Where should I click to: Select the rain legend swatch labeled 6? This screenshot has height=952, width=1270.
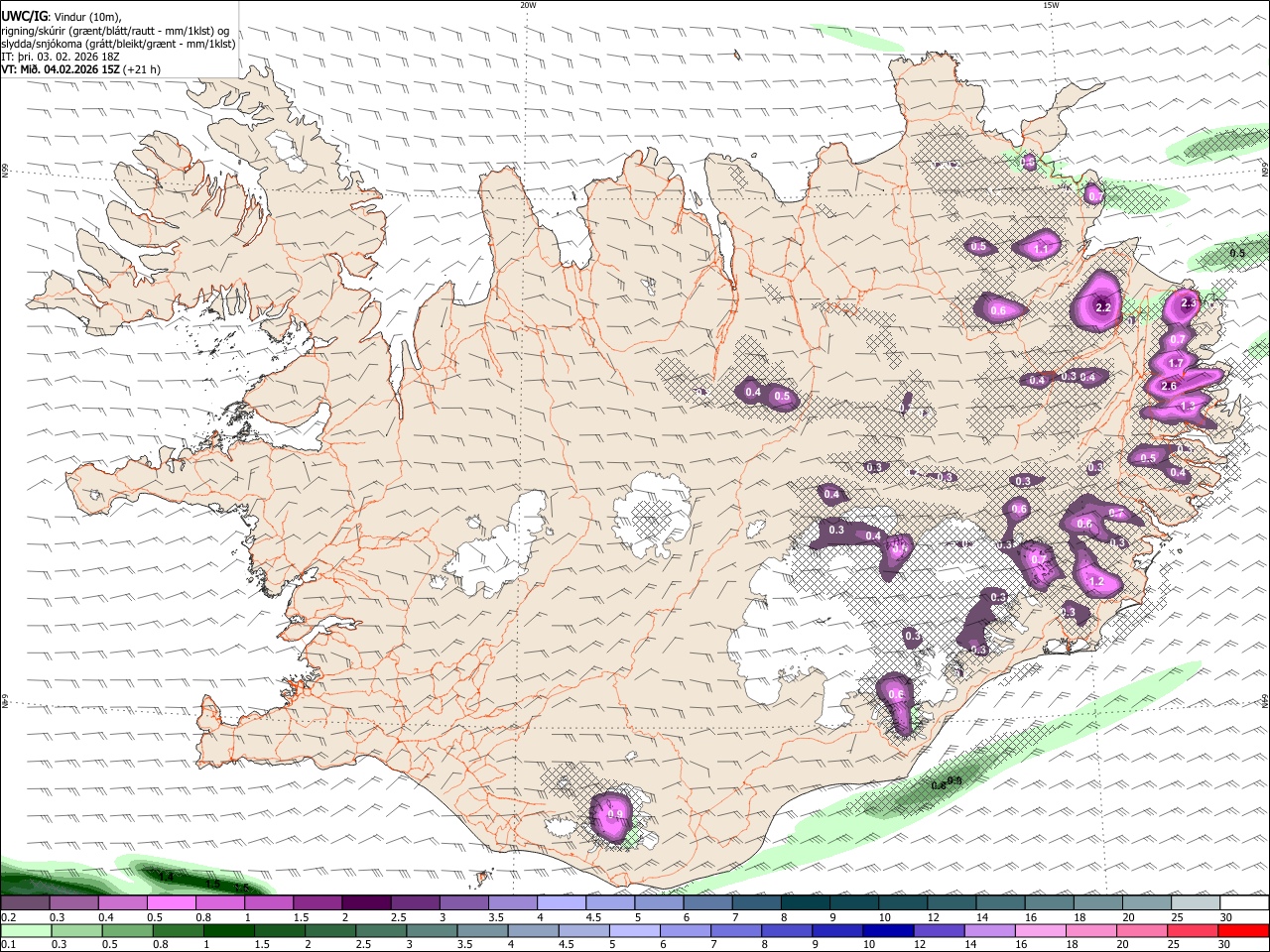(686, 930)
